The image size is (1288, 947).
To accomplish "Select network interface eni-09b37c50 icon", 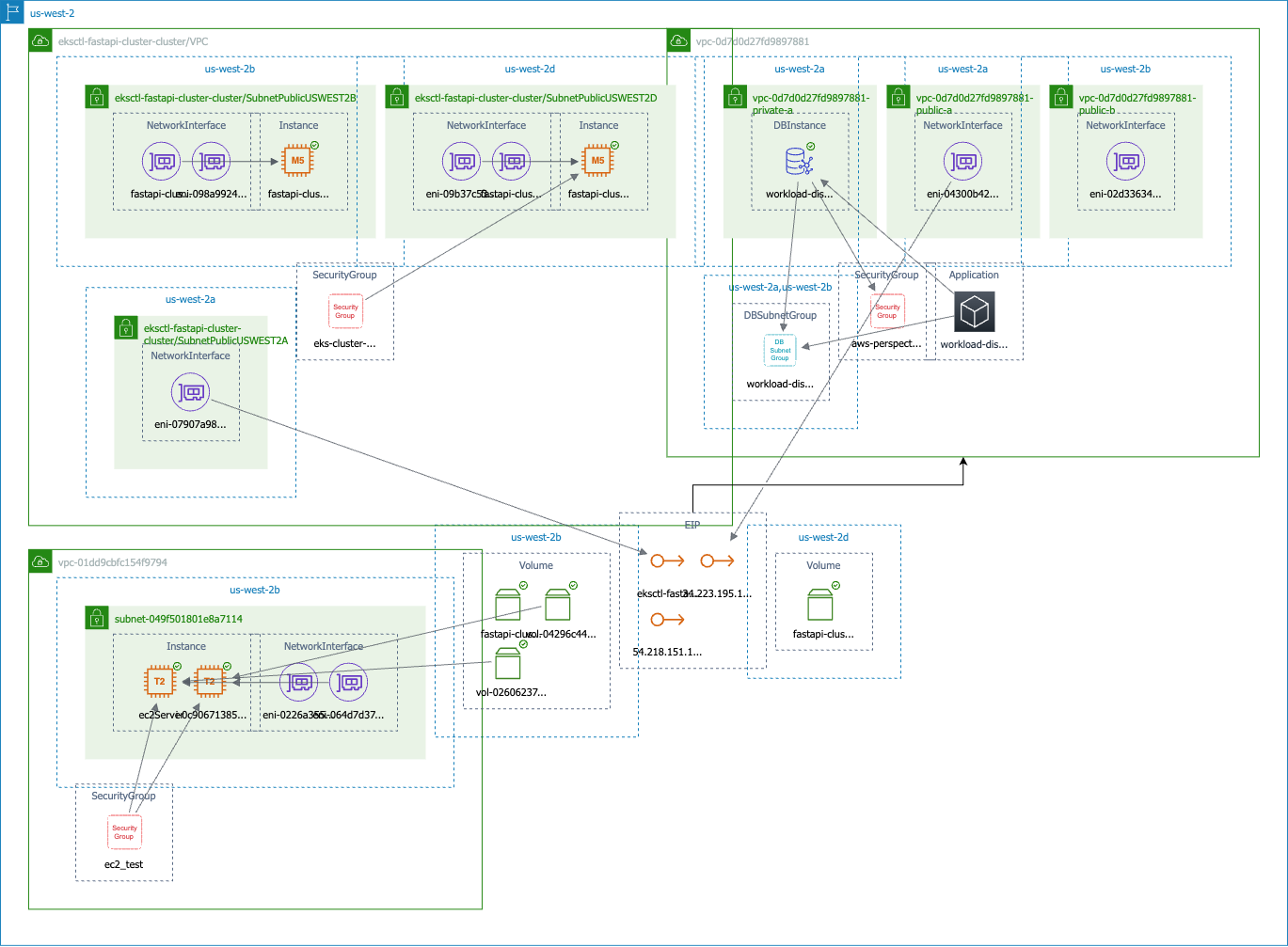I will (x=461, y=162).
